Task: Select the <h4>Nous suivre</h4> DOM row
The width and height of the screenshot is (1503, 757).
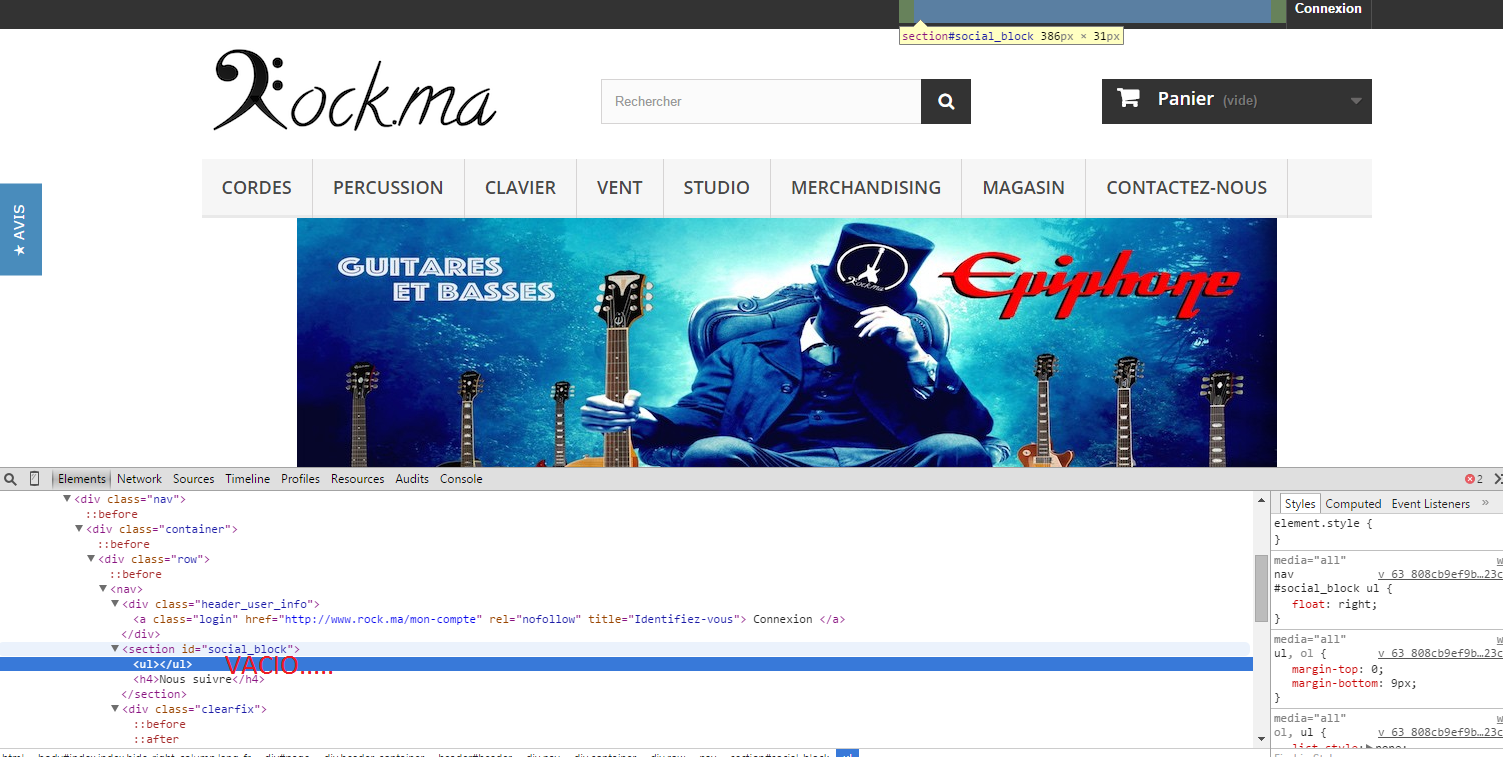Action: 199,679
